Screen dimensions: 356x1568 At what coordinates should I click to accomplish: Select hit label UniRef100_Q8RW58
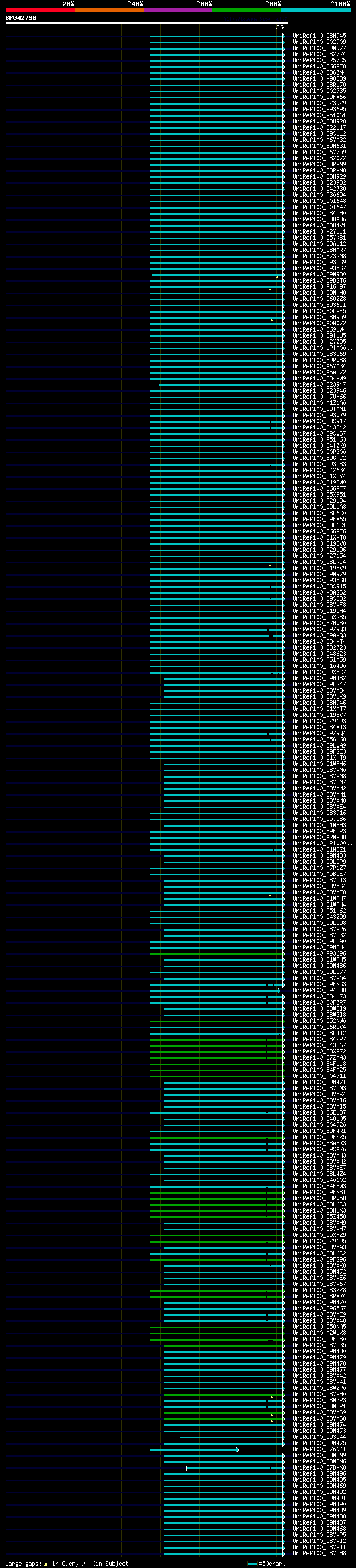click(x=319, y=1199)
